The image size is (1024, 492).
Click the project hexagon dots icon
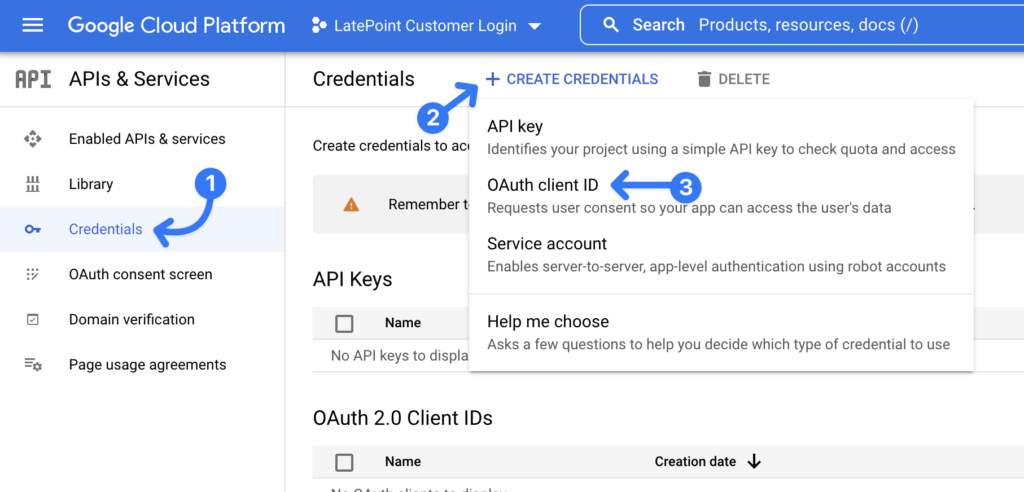tap(319, 26)
